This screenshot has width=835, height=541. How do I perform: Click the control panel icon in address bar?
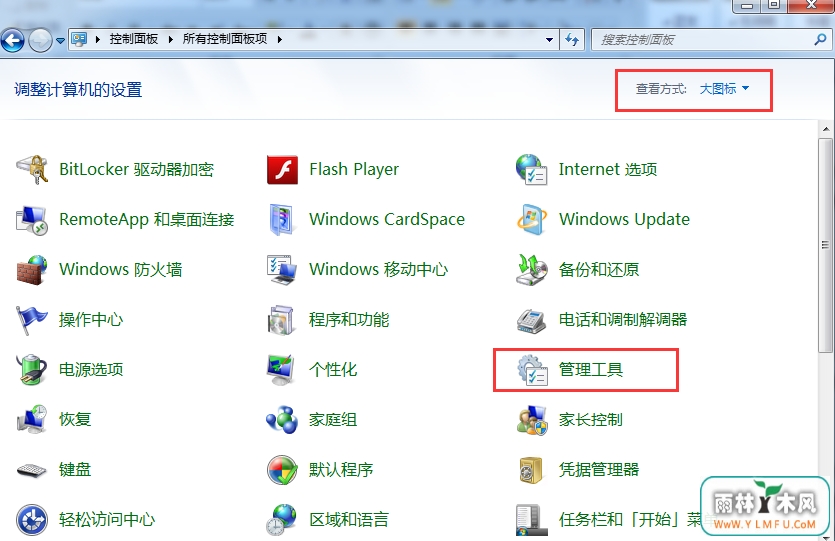point(80,39)
